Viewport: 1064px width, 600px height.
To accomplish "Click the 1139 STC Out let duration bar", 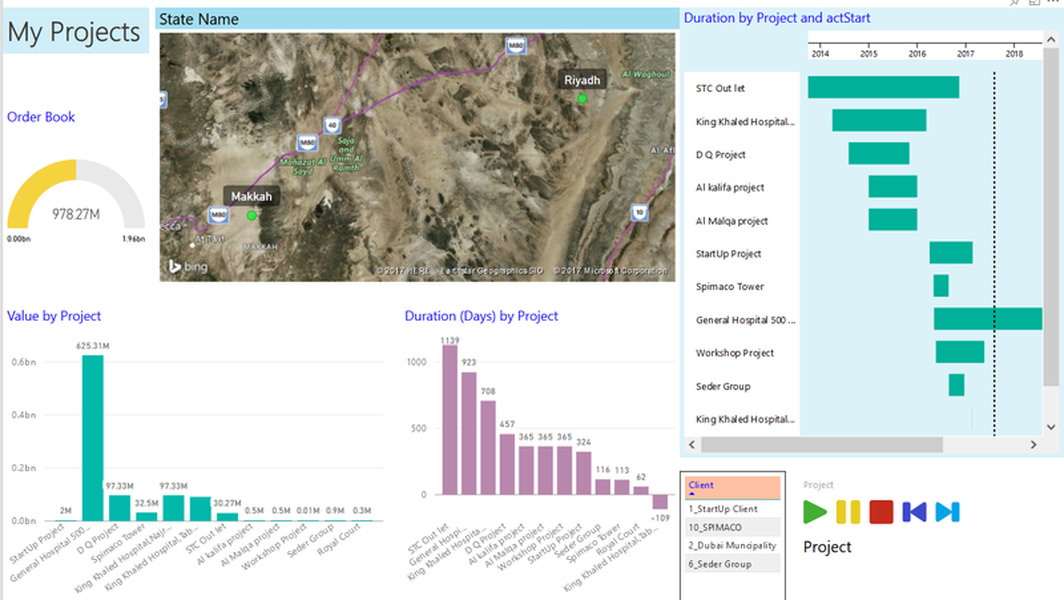I will 448,421.
